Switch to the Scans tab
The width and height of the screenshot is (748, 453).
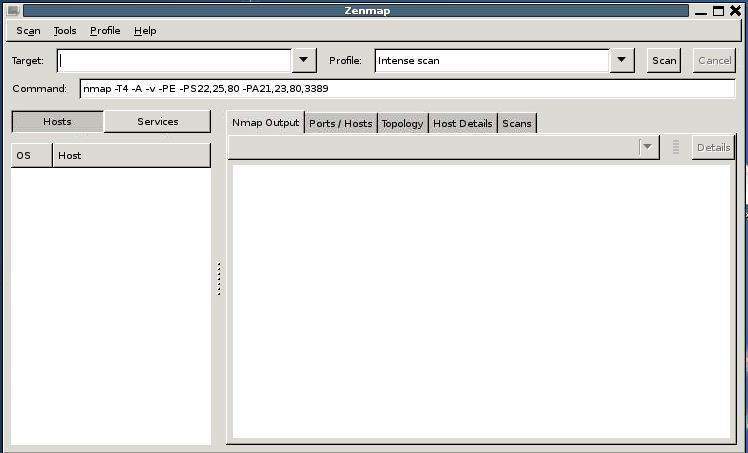click(517, 123)
